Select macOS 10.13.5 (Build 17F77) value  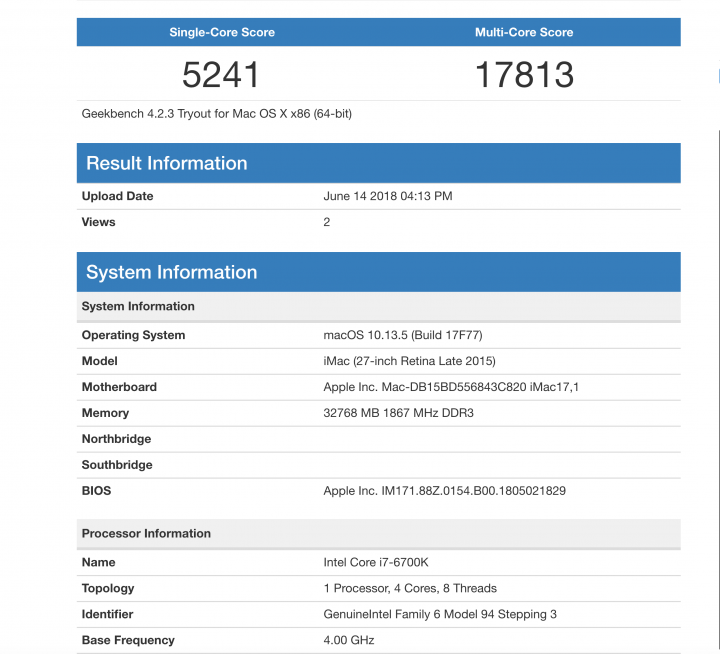click(403, 335)
